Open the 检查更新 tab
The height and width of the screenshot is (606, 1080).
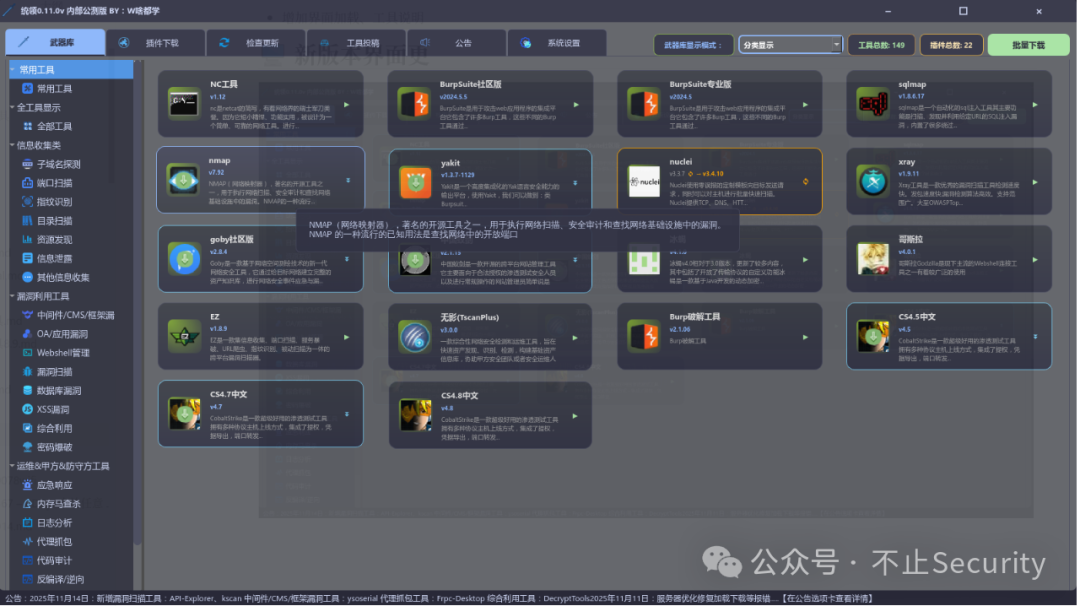[256, 43]
